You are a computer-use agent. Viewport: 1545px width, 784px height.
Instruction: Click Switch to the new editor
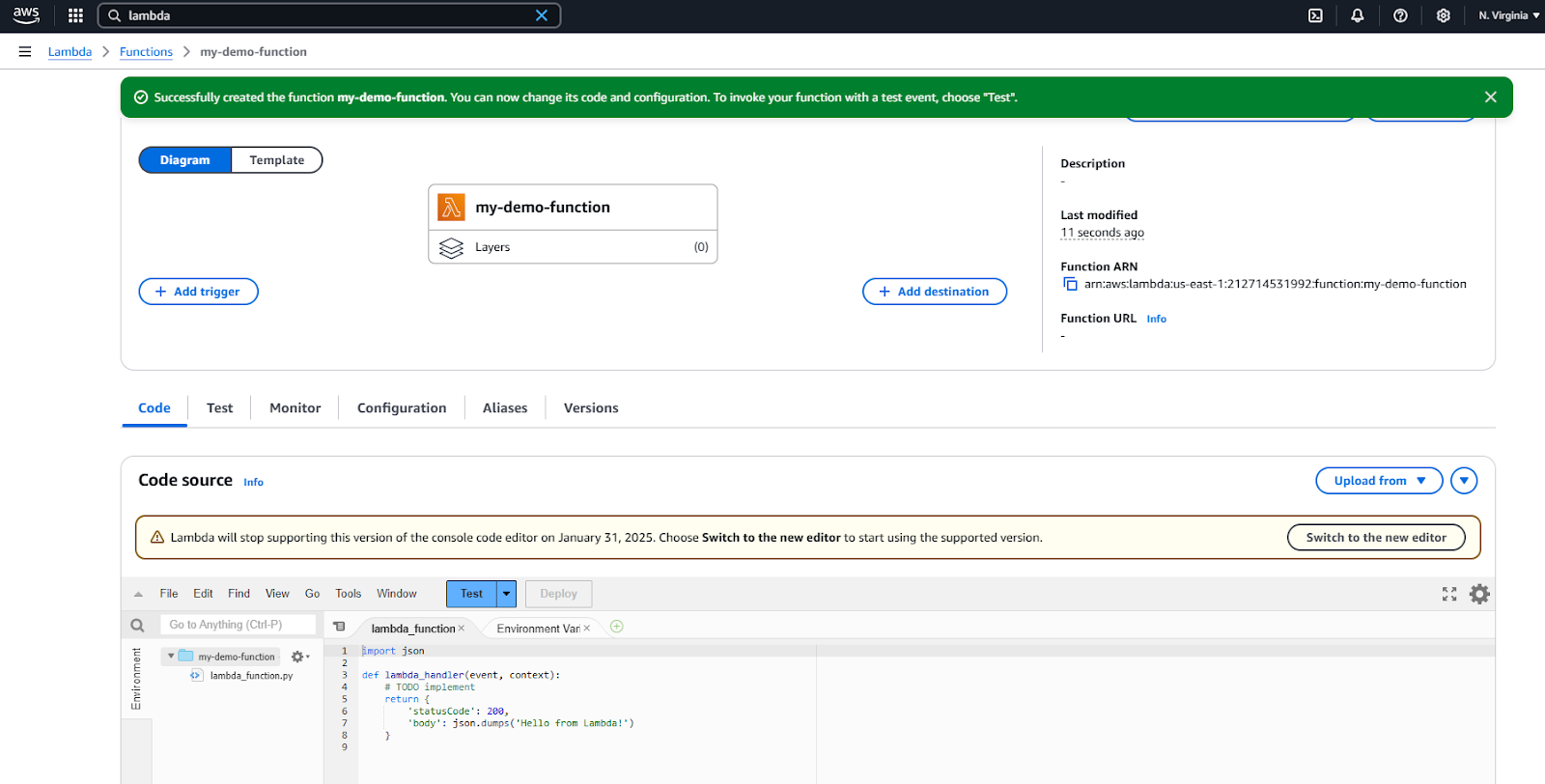coord(1376,538)
